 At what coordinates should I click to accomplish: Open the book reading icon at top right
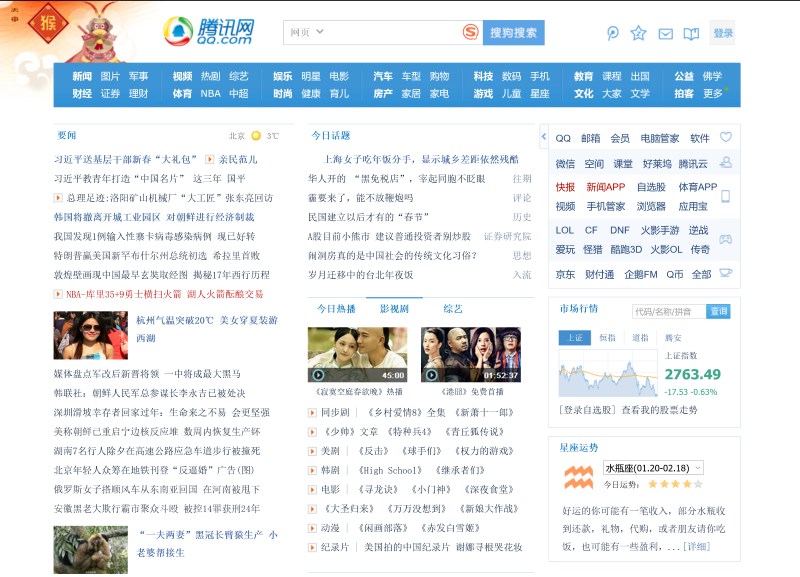[690, 34]
